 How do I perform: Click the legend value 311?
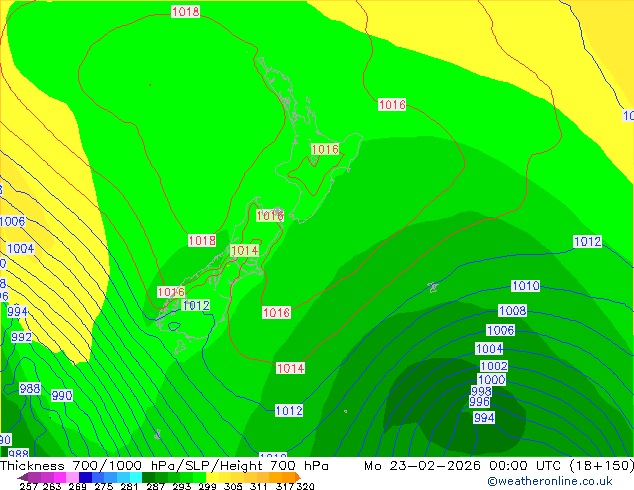pos(259,486)
